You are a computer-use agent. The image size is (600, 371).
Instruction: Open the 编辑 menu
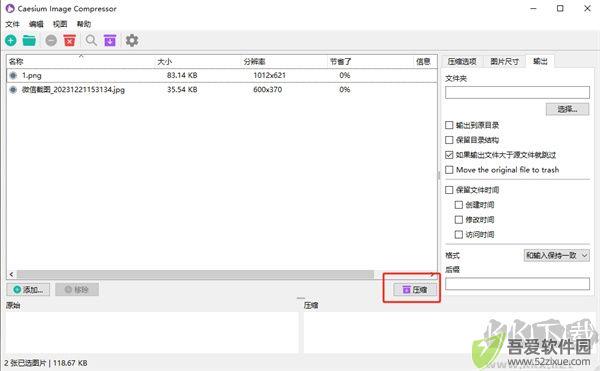(x=36, y=24)
